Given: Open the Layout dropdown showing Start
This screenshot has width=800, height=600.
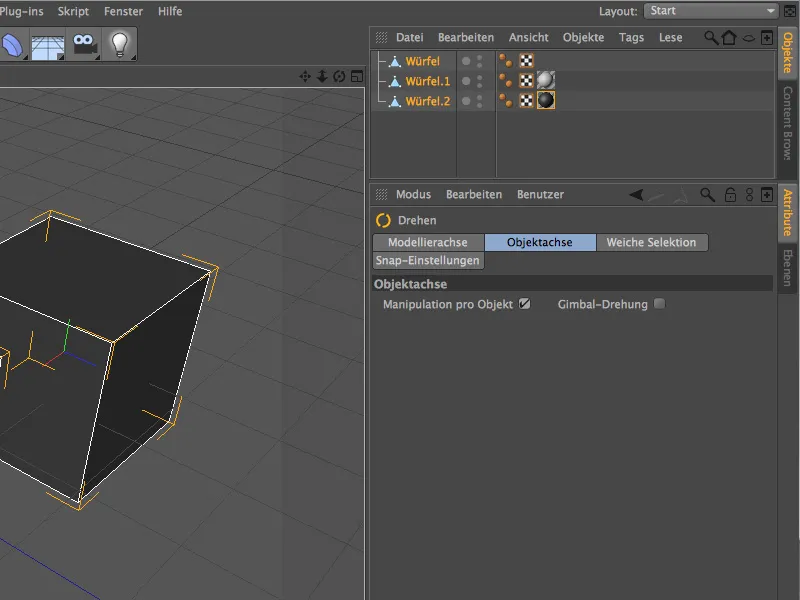Looking at the screenshot, I should (711, 11).
